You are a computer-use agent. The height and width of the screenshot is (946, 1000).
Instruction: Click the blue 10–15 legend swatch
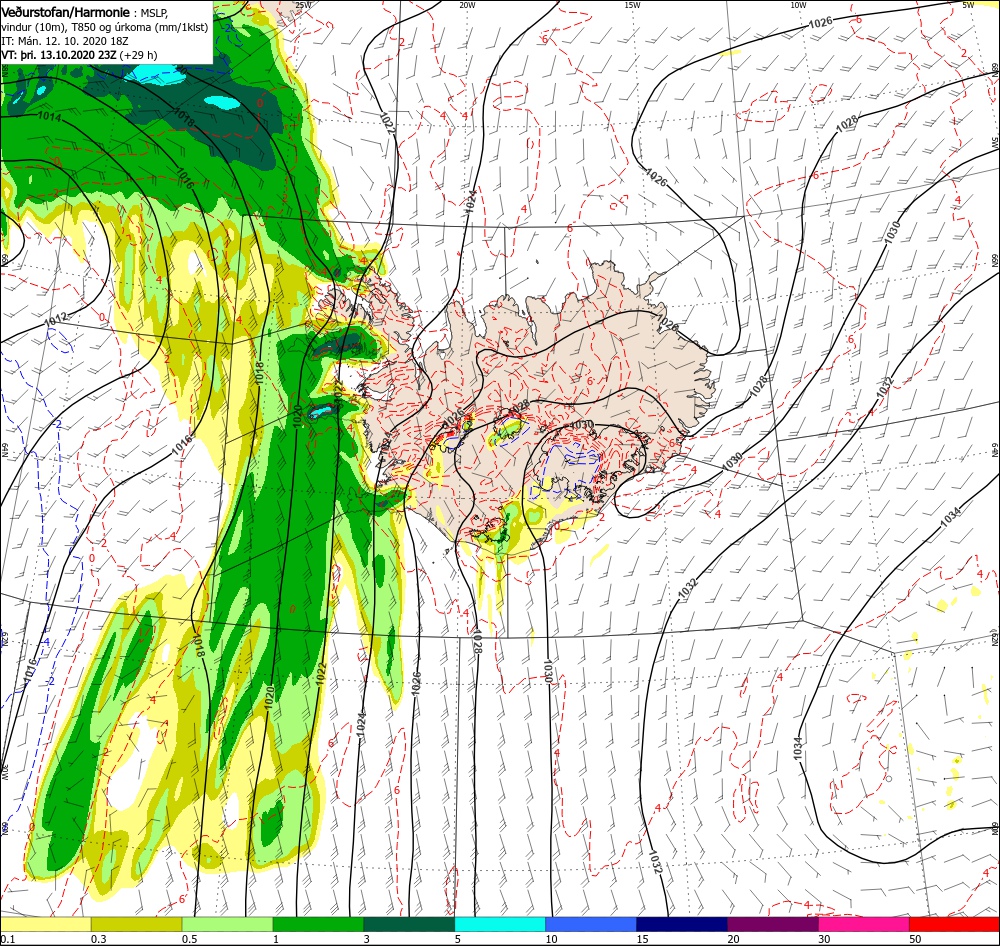[x=591, y=924]
